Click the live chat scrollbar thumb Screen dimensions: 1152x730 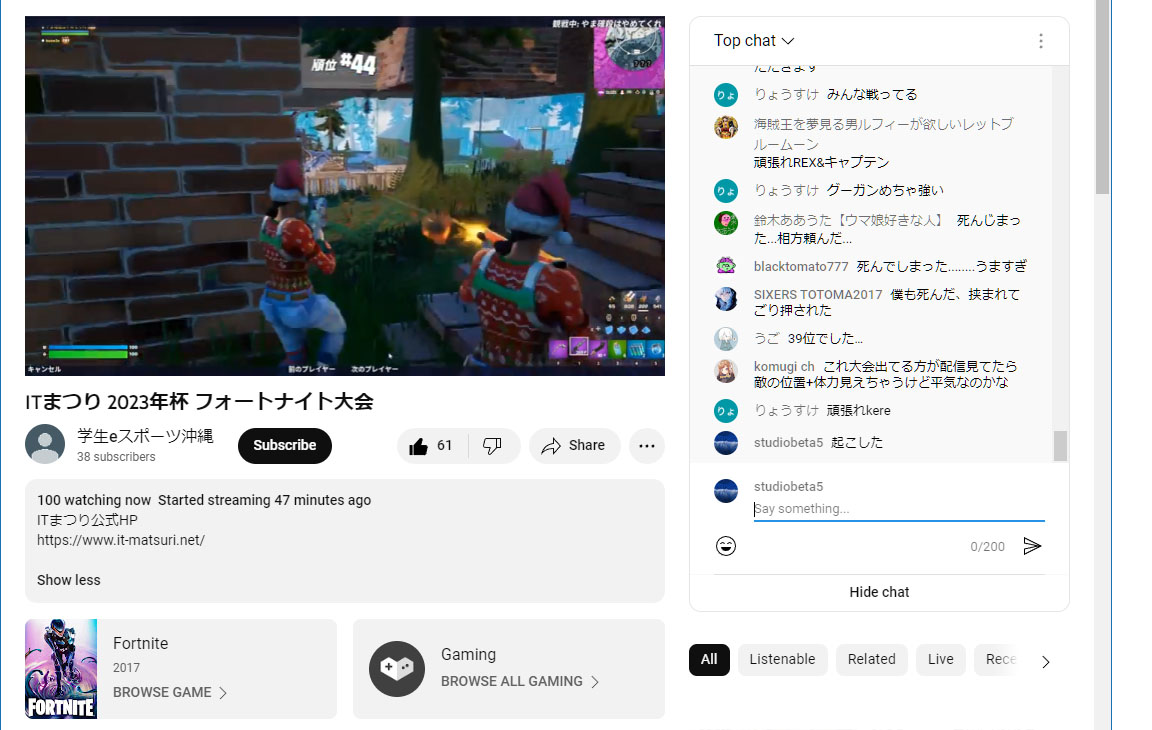click(x=1059, y=446)
